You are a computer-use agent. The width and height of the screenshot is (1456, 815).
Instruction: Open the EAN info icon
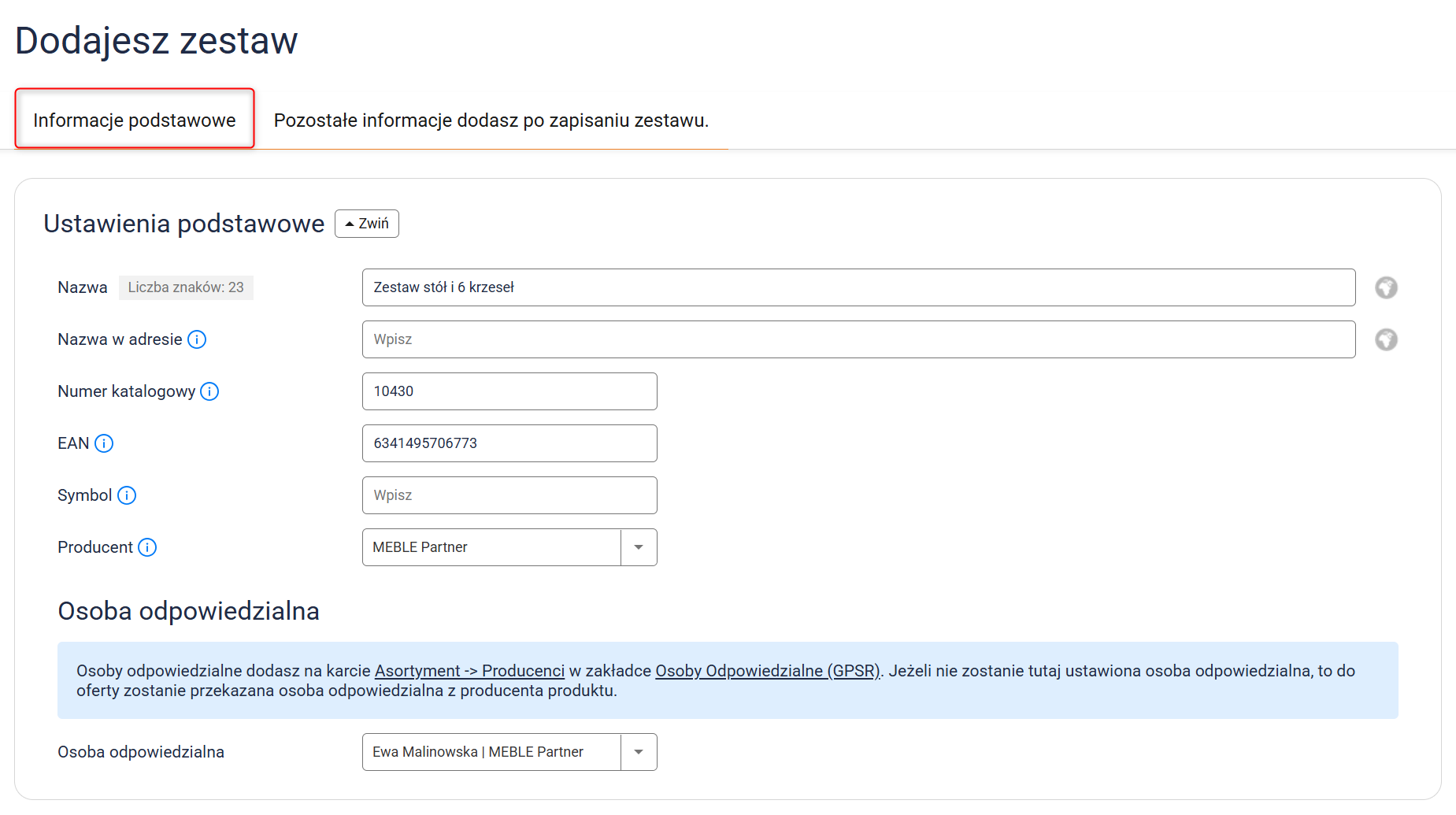tap(104, 443)
